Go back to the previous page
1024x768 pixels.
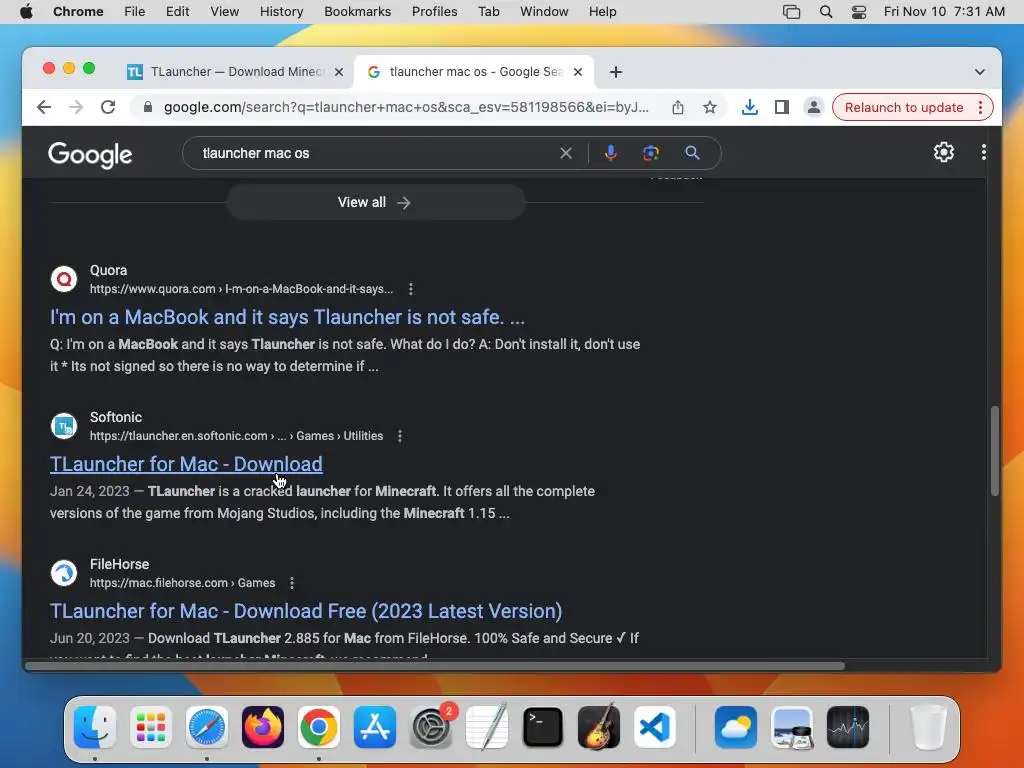tap(44, 107)
